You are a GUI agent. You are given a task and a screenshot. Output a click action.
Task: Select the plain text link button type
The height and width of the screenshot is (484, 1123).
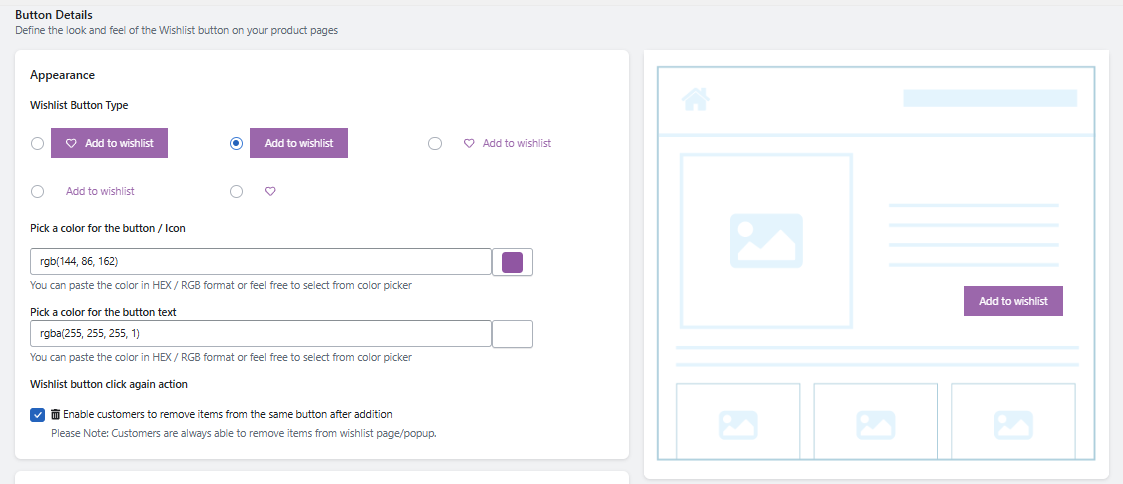(x=38, y=191)
